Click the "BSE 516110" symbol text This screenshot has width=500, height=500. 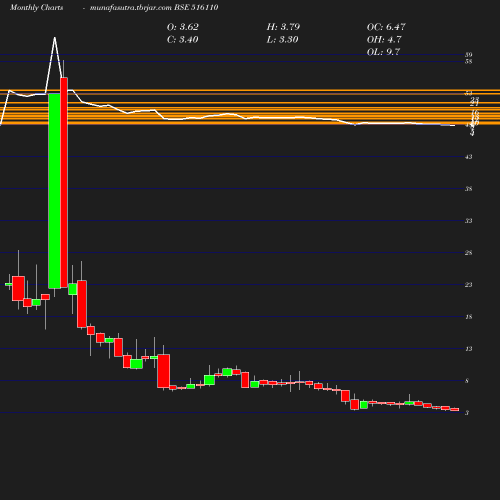point(196,8)
